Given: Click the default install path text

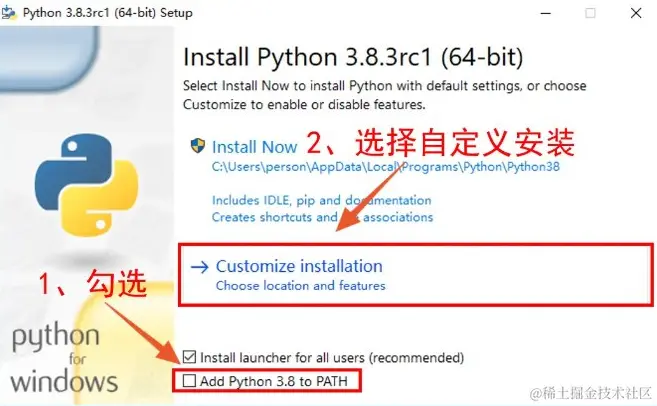Looking at the screenshot, I should (385, 167).
